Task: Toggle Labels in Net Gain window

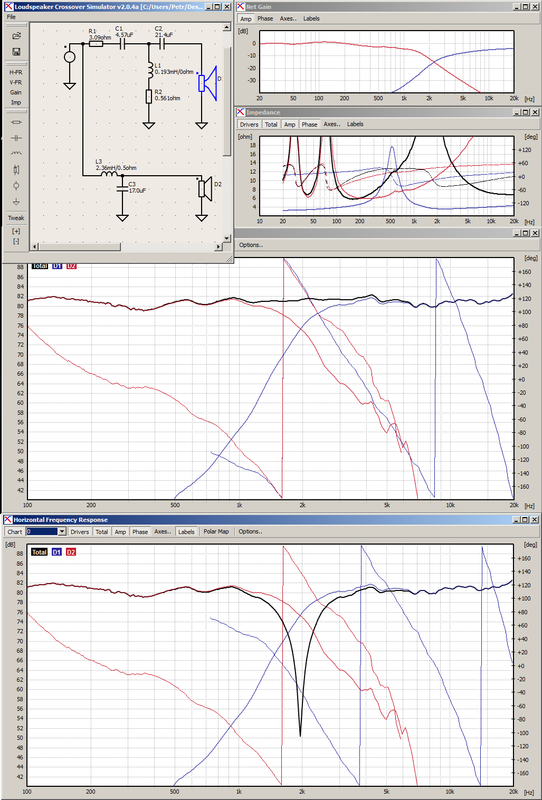Action: pyautogui.click(x=311, y=18)
